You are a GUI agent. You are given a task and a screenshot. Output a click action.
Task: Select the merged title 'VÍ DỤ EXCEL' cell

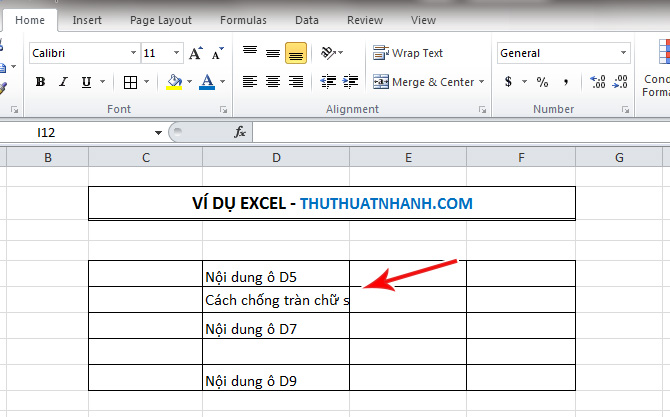coord(332,203)
